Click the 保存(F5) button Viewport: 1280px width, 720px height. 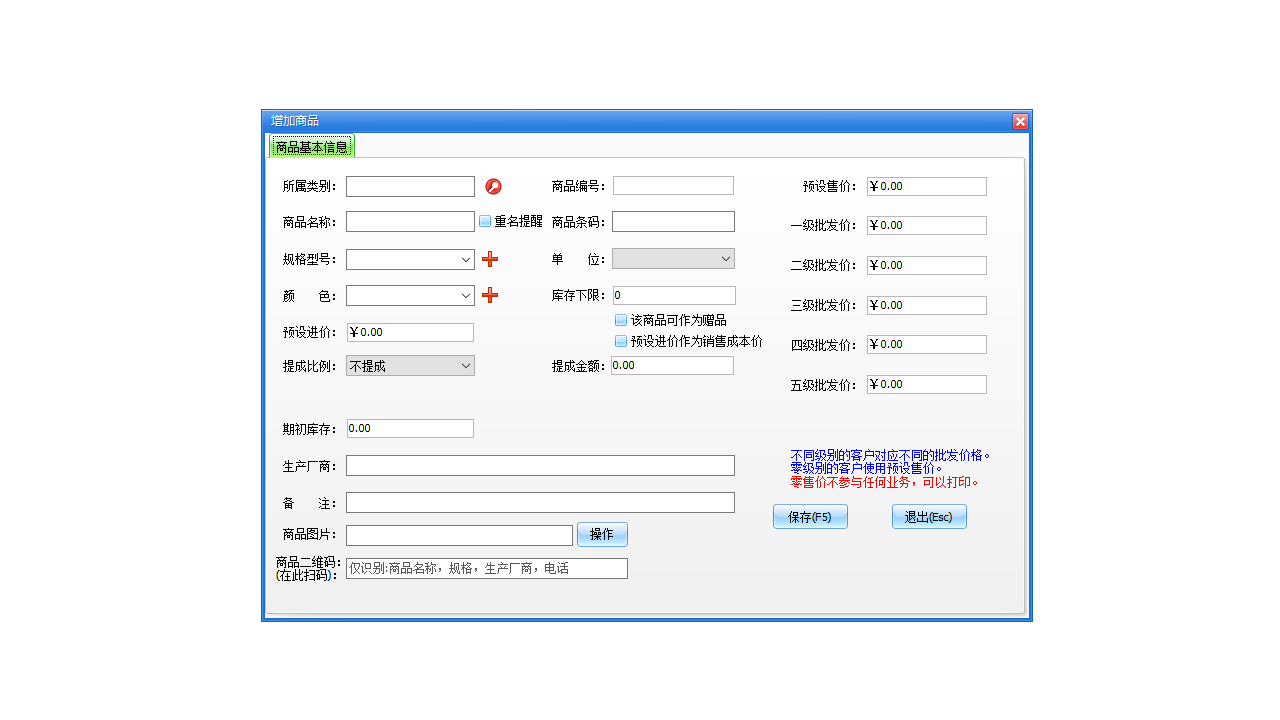(x=810, y=516)
